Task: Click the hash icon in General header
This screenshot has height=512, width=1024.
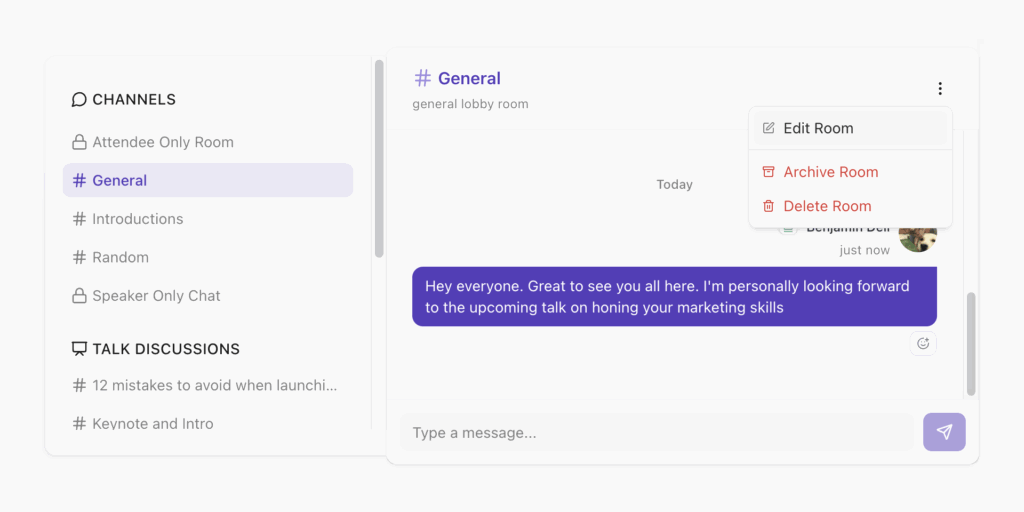Action: tap(423, 78)
